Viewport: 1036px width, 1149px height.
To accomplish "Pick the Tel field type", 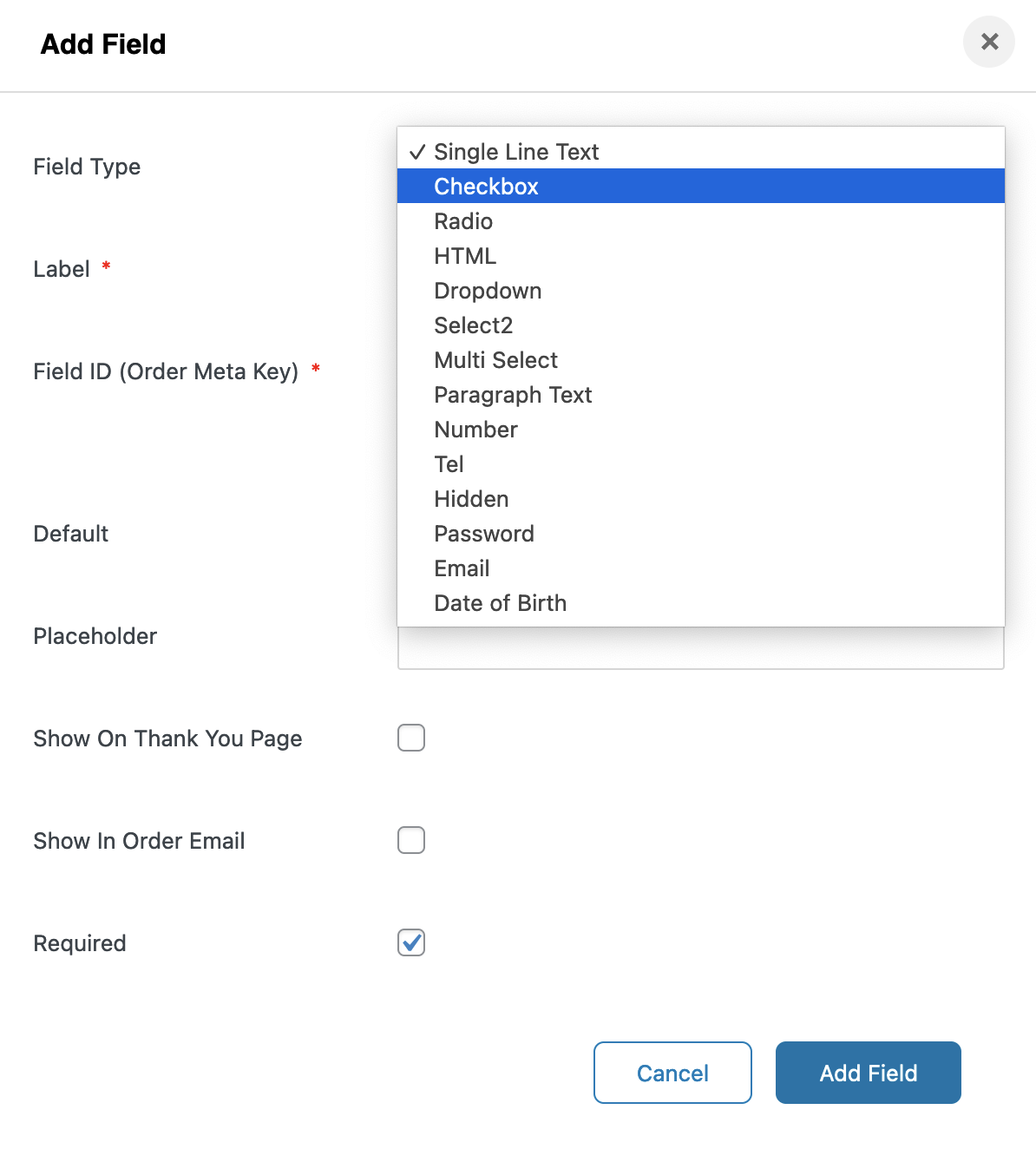I will [x=449, y=464].
